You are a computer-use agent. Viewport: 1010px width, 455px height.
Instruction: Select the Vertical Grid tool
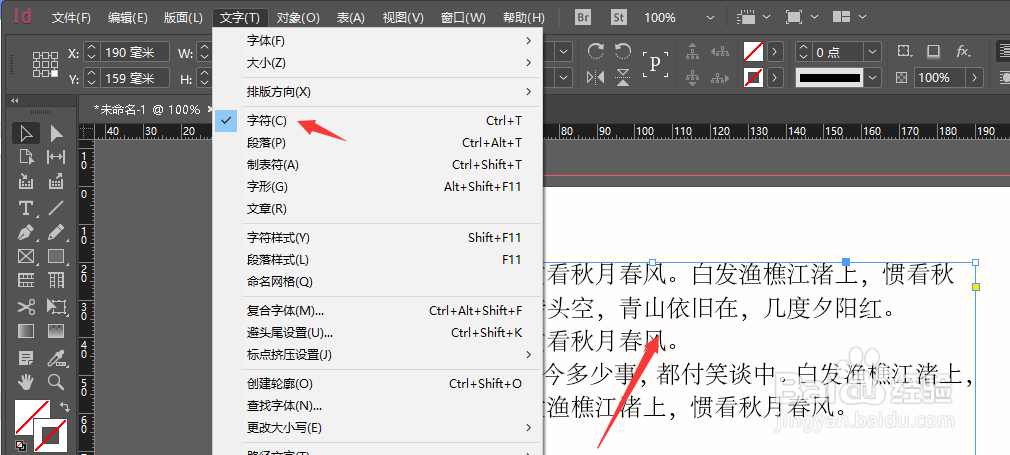click(x=57, y=281)
